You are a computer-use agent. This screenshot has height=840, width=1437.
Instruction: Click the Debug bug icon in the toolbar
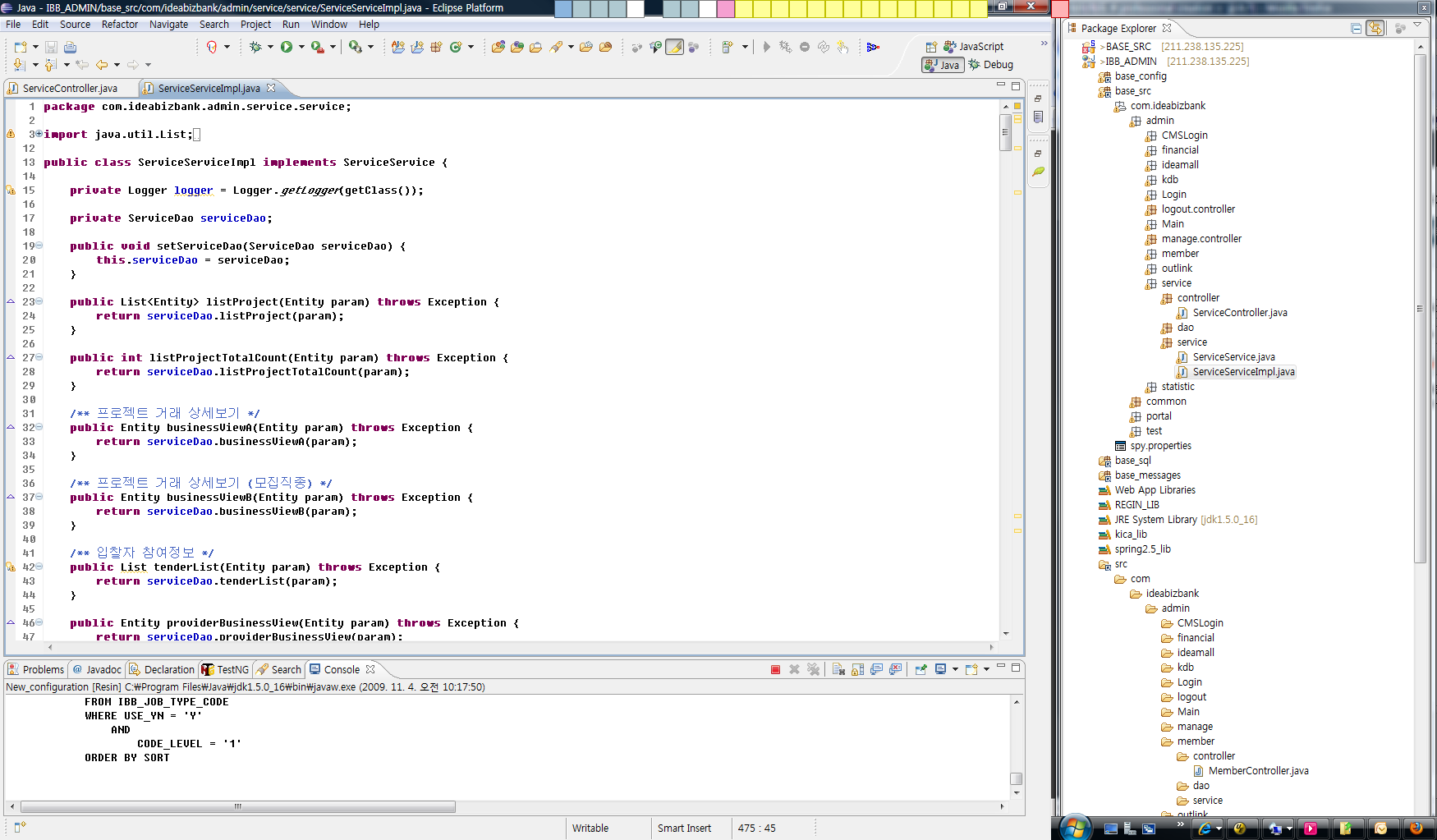[x=255, y=47]
